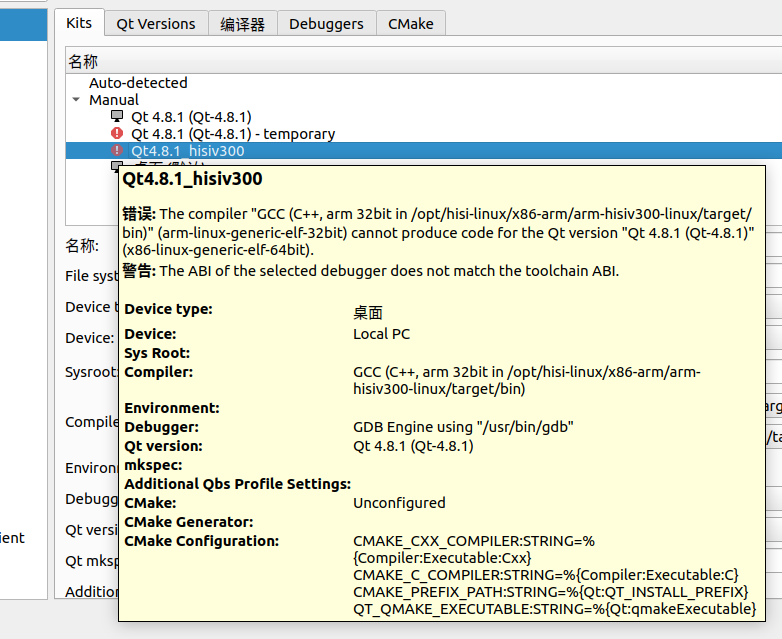The image size is (782, 639).
Task: Select the Manual group label
Action: point(114,100)
